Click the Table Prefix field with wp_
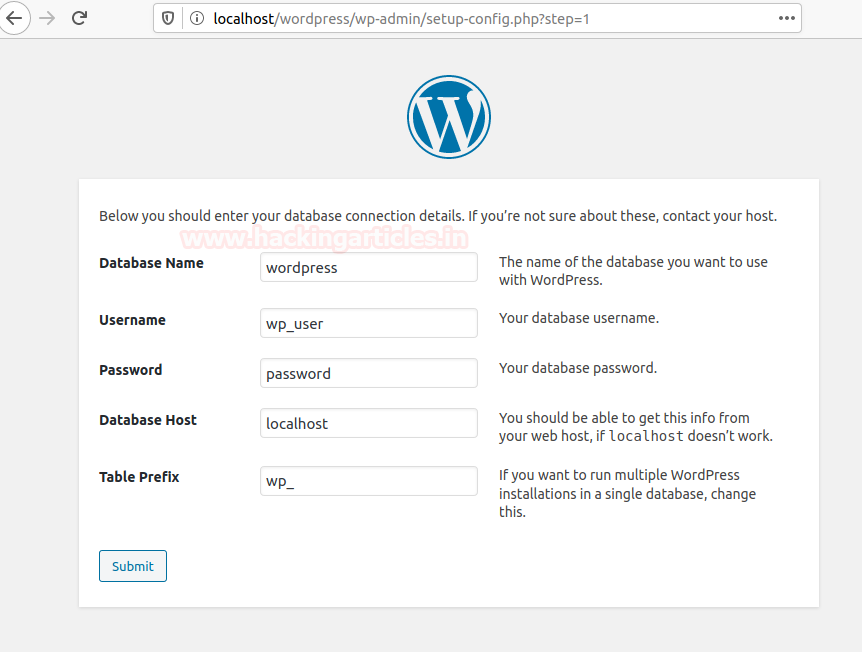The width and height of the screenshot is (862, 652). 369,481
